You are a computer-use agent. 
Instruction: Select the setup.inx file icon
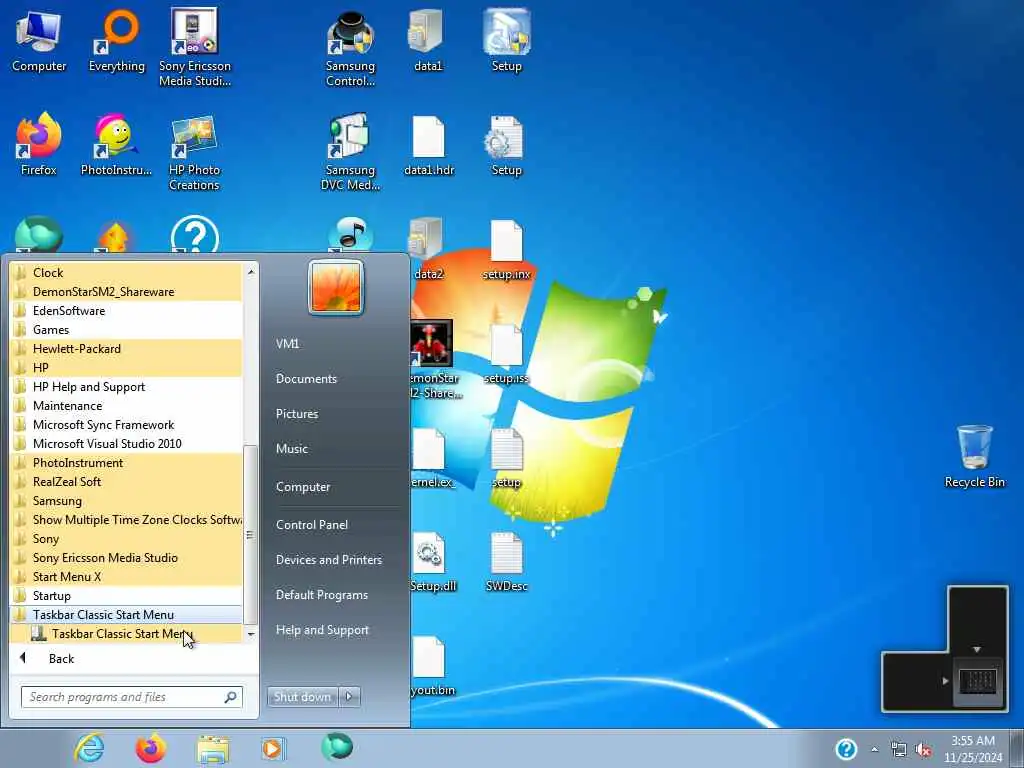pyautogui.click(x=506, y=249)
